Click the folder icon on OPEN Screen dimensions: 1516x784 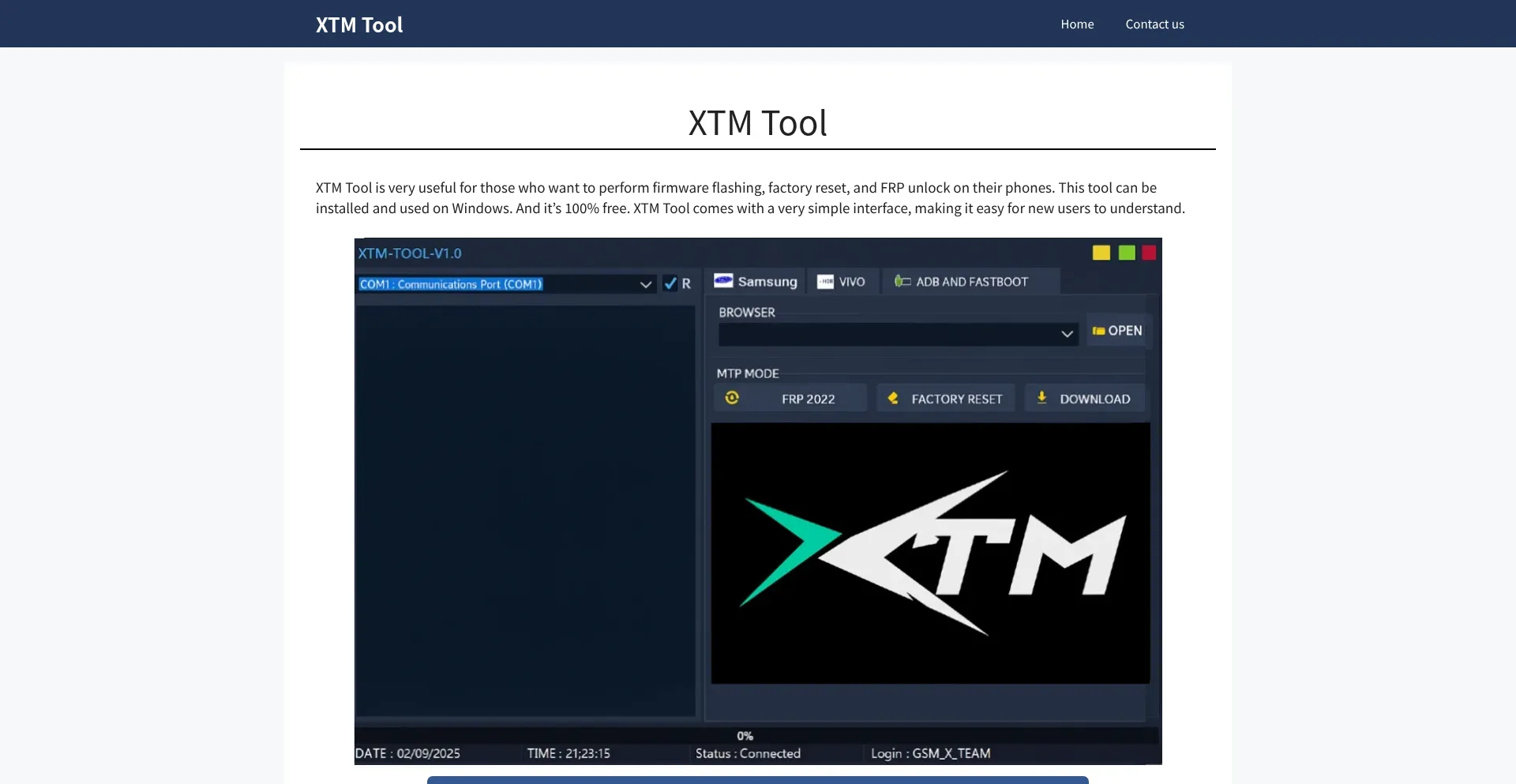pyautogui.click(x=1098, y=331)
